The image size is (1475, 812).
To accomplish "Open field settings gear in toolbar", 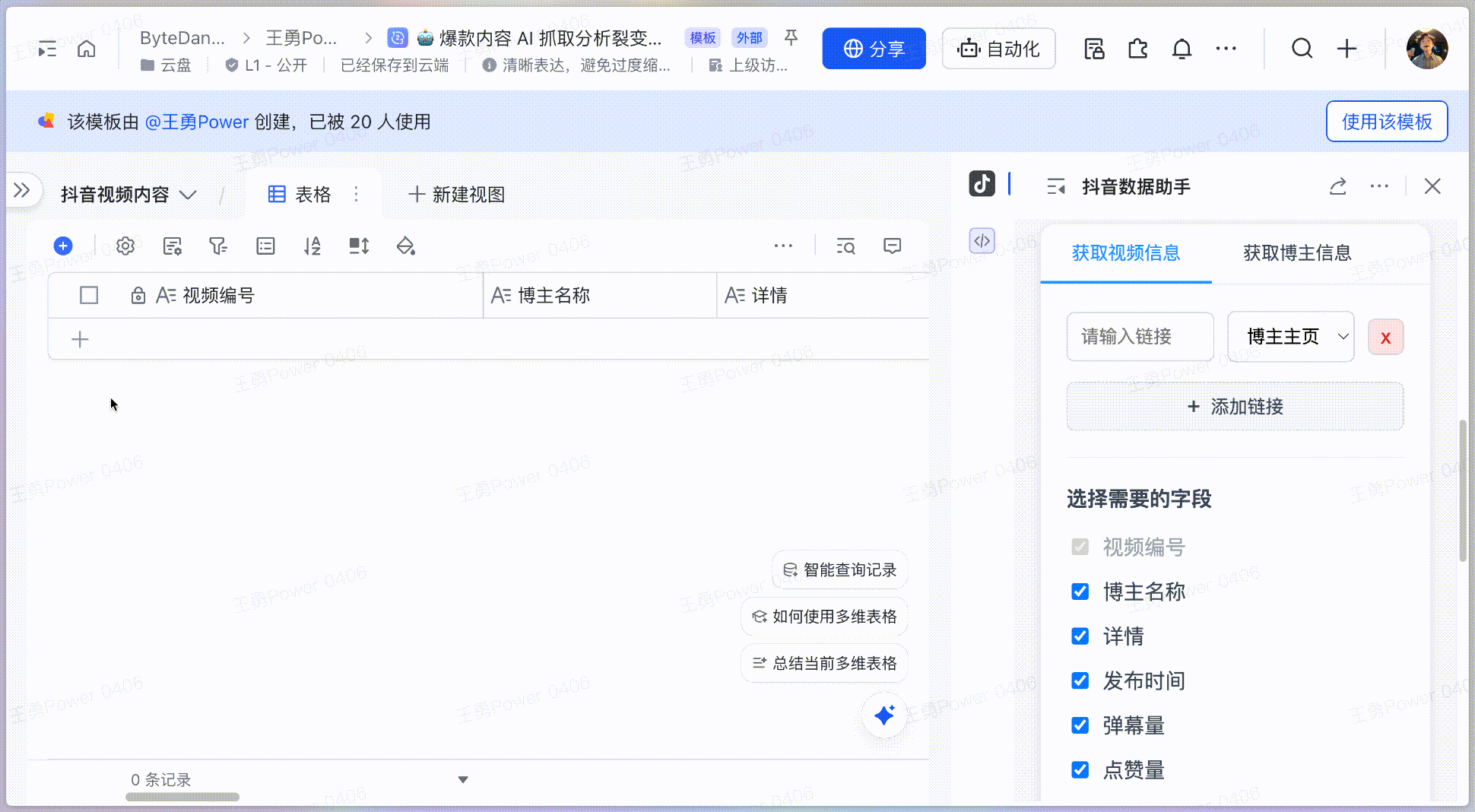I will point(125,246).
